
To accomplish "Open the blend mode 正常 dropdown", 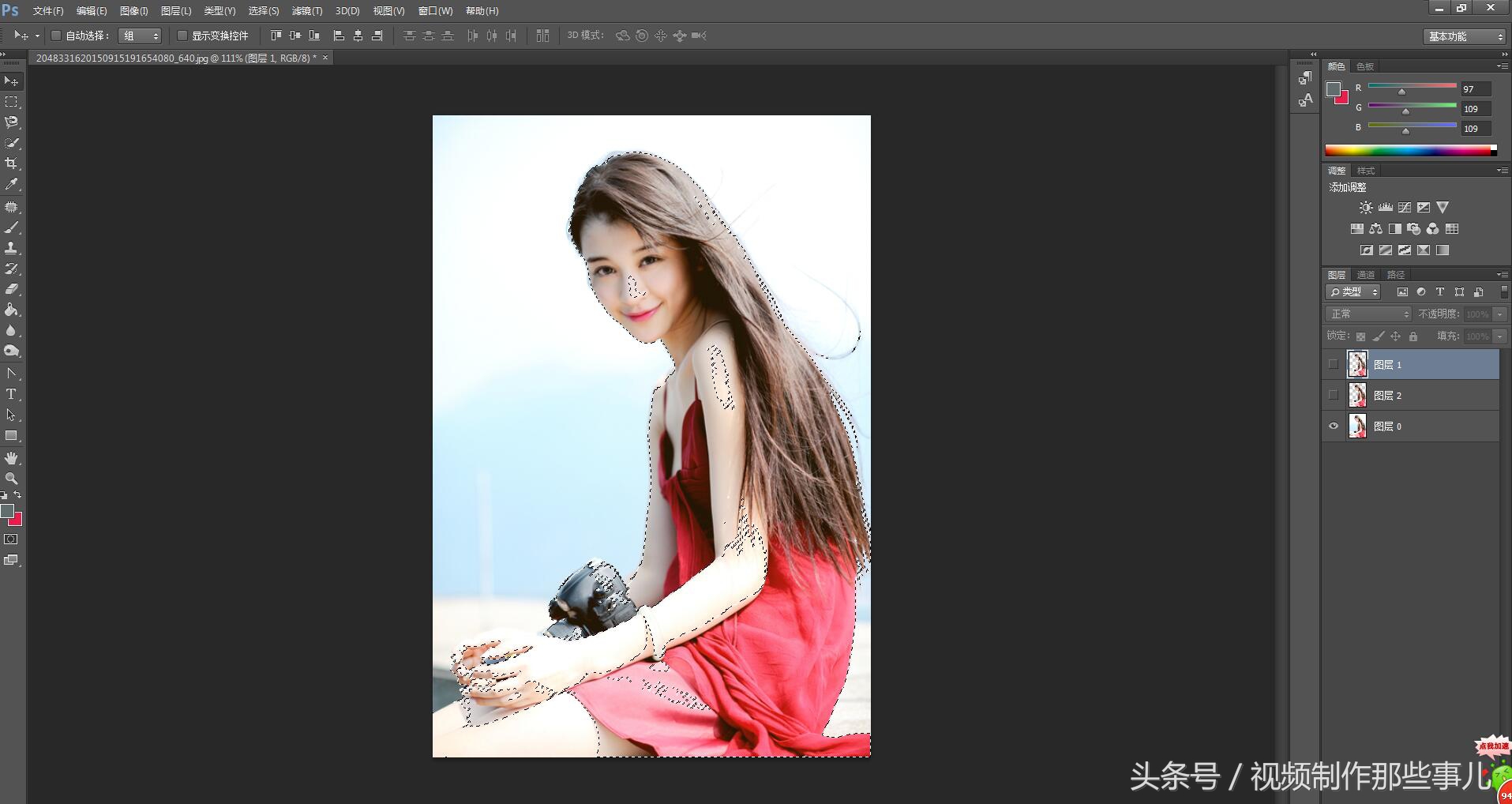I will tap(1368, 314).
